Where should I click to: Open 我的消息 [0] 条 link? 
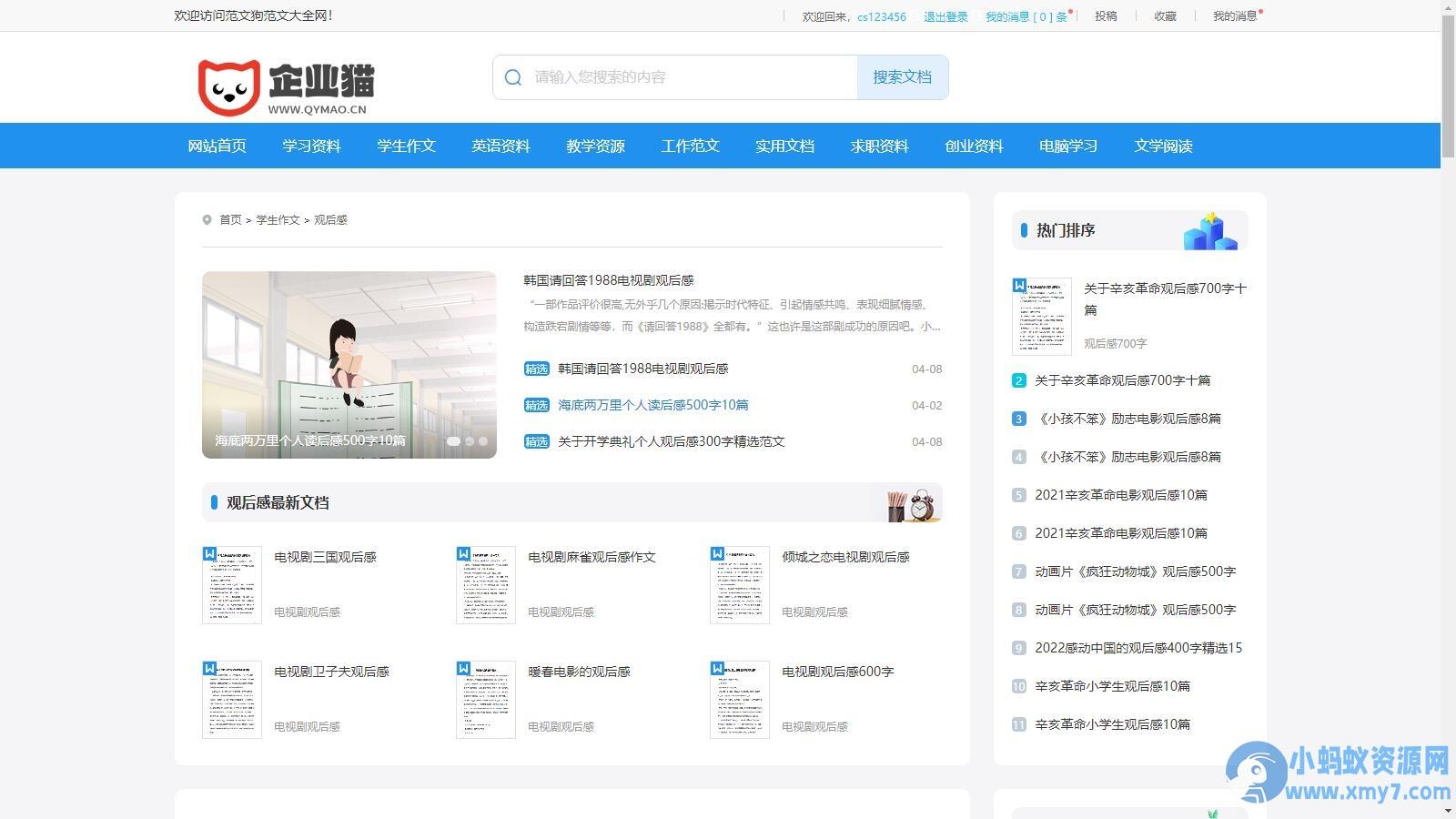click(x=1026, y=16)
